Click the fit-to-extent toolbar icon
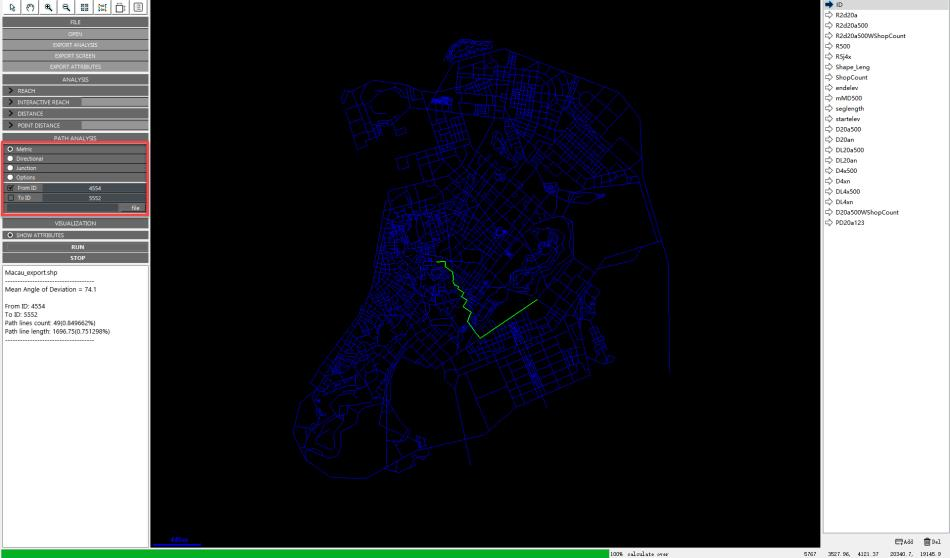 102,7
